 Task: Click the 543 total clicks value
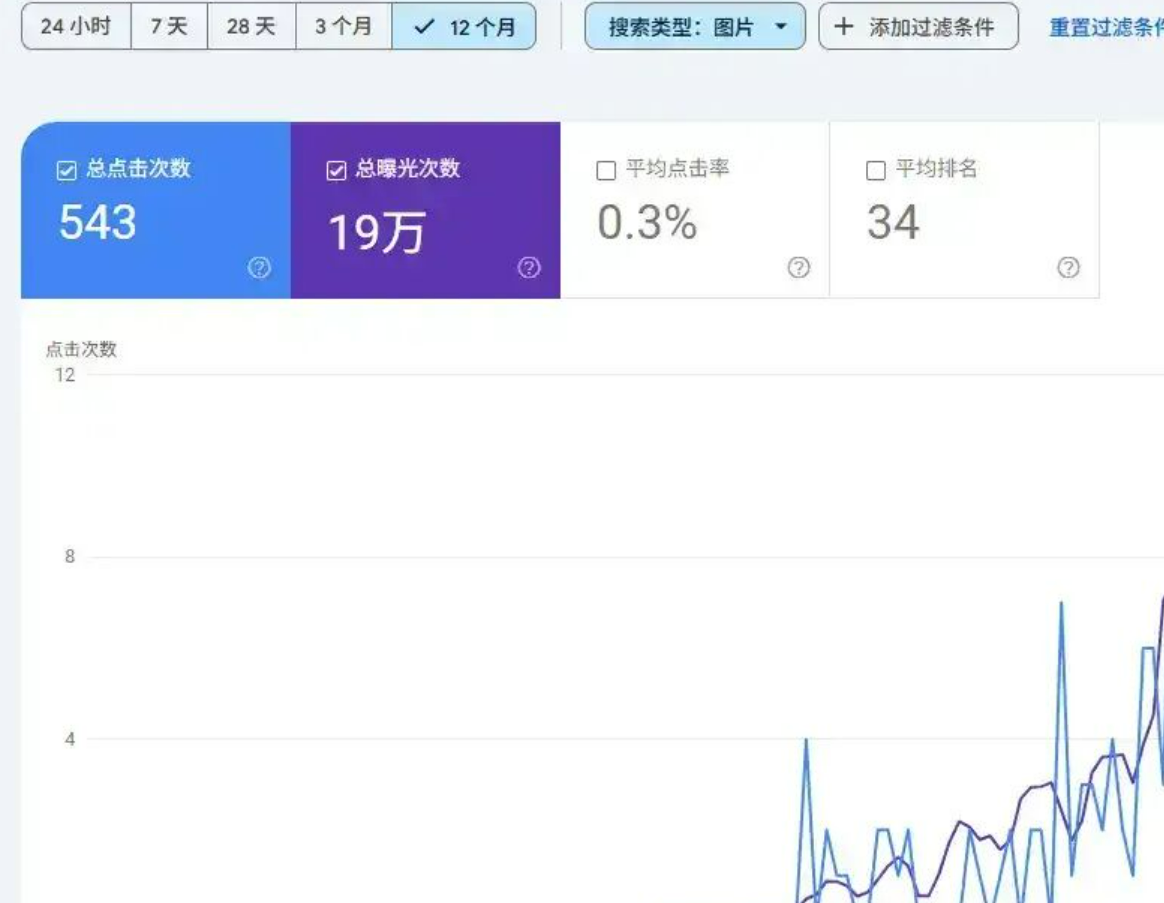tap(98, 223)
